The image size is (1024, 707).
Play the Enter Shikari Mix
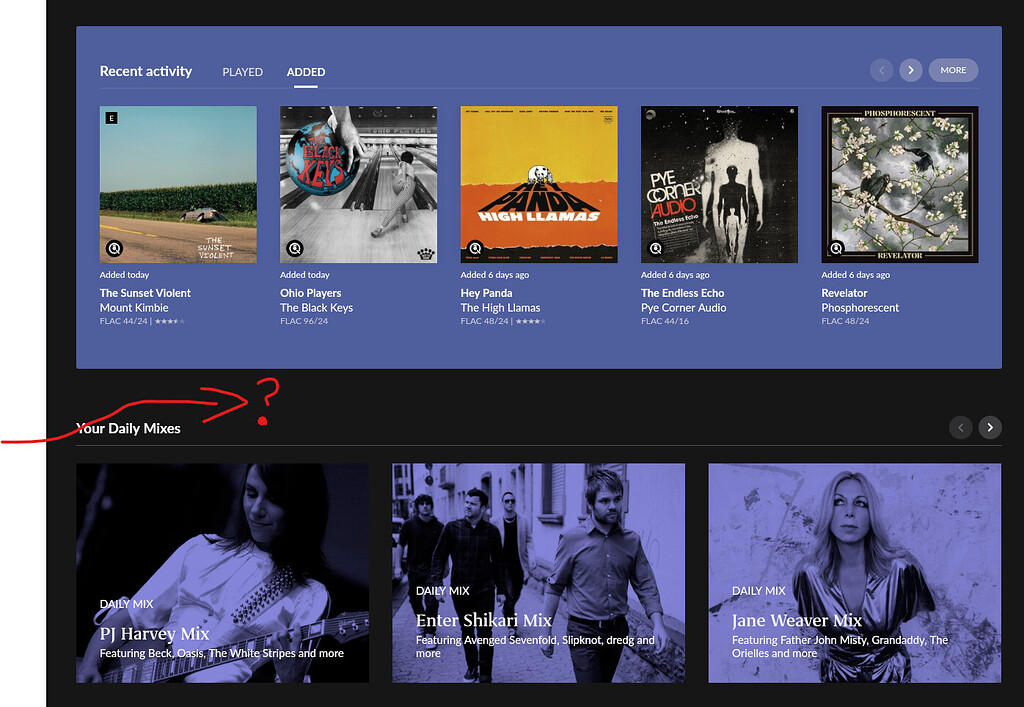pyautogui.click(x=538, y=573)
